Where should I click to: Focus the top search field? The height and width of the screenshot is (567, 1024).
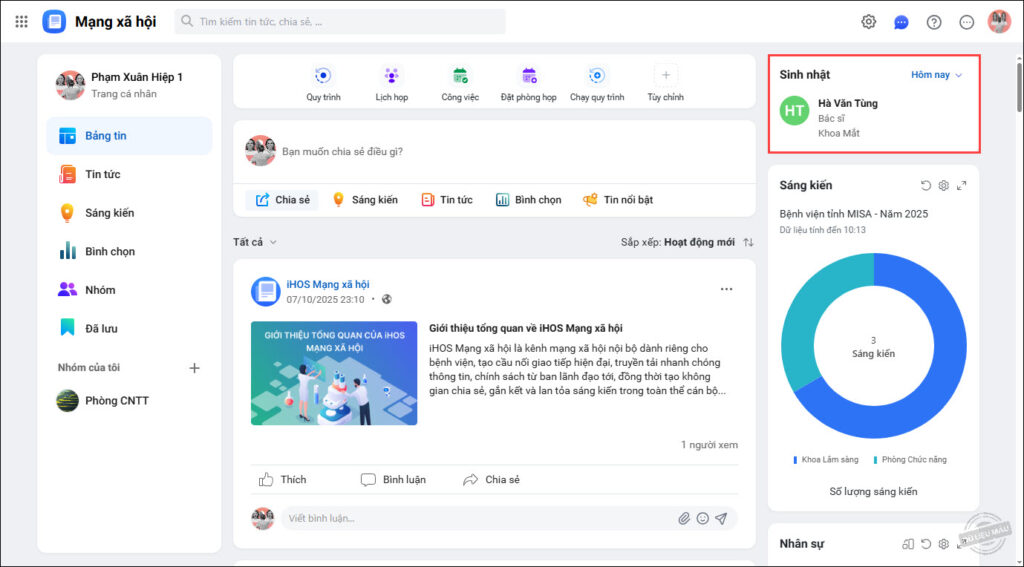point(340,22)
